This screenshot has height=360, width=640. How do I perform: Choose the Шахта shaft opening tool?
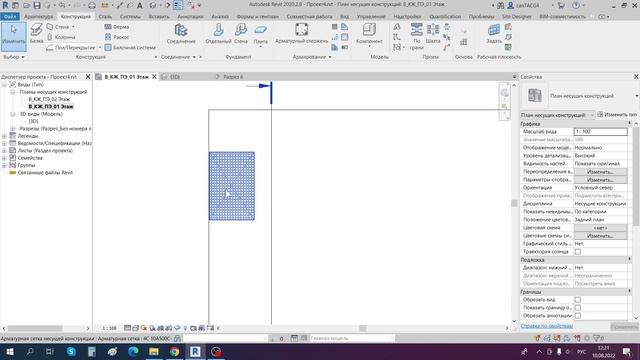[x=433, y=33]
